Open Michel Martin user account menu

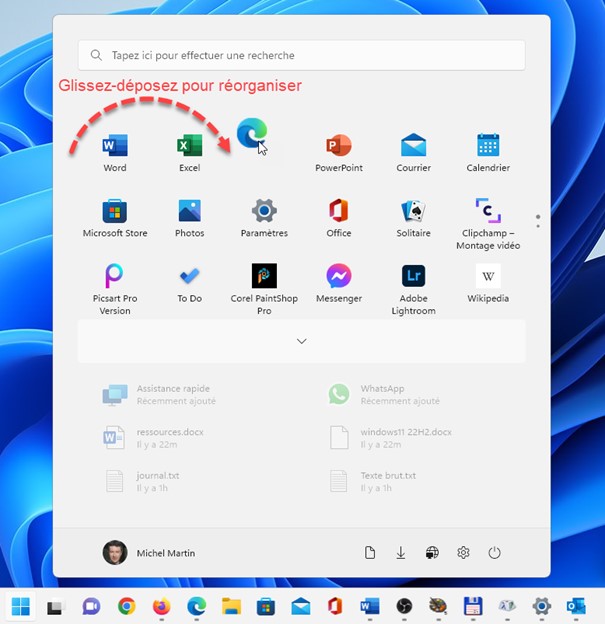pyautogui.click(x=149, y=553)
